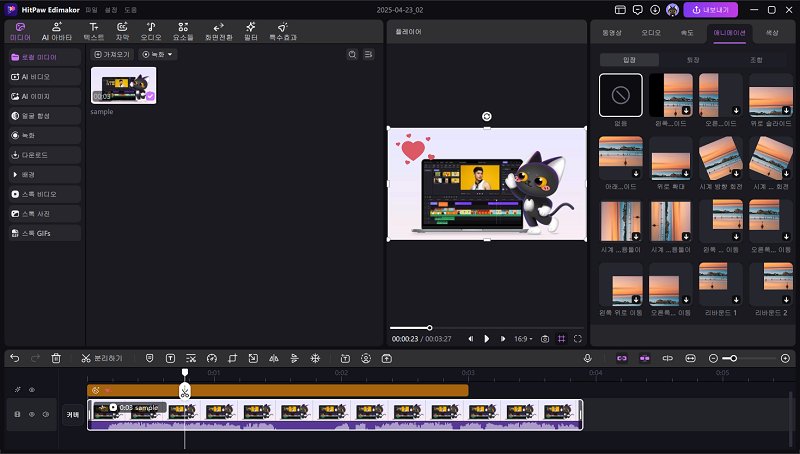Open the 화면전환 transitions panel

[x=219, y=32]
